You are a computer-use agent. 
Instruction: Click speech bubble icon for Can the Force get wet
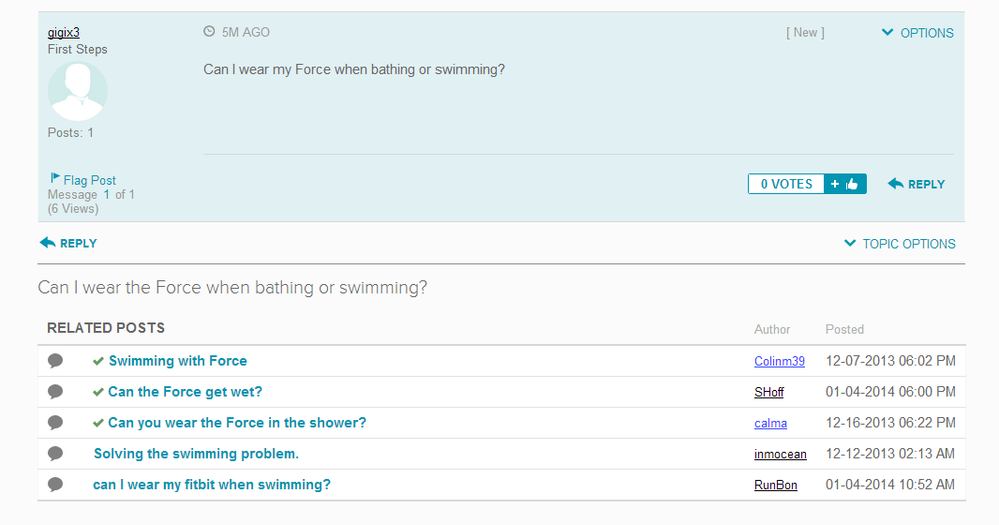point(55,391)
